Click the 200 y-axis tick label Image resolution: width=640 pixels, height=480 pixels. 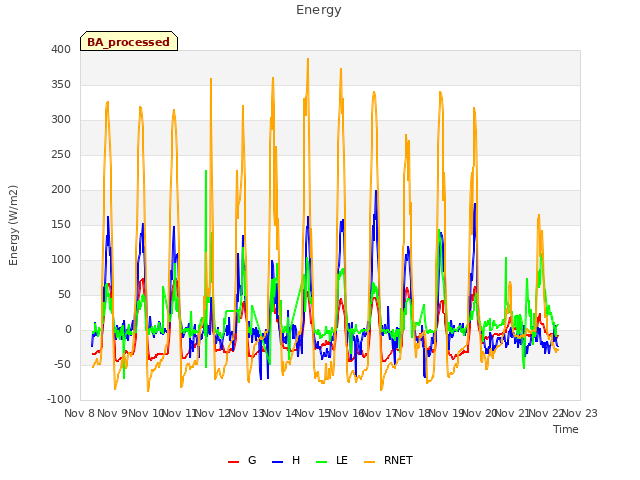tap(61, 189)
